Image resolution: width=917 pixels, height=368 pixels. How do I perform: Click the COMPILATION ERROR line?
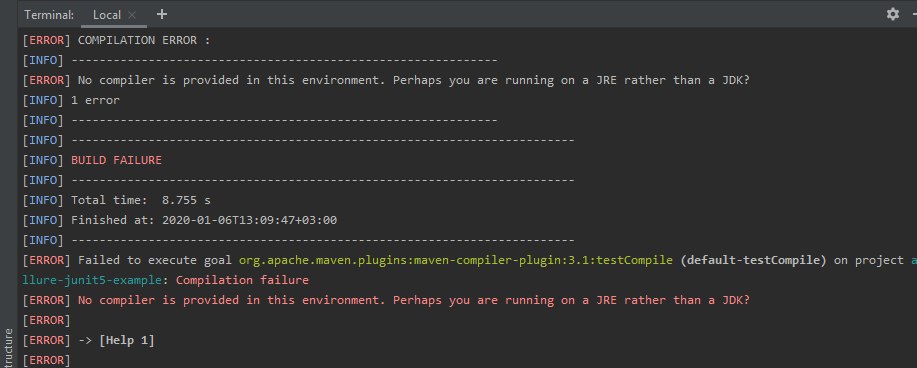click(x=116, y=40)
